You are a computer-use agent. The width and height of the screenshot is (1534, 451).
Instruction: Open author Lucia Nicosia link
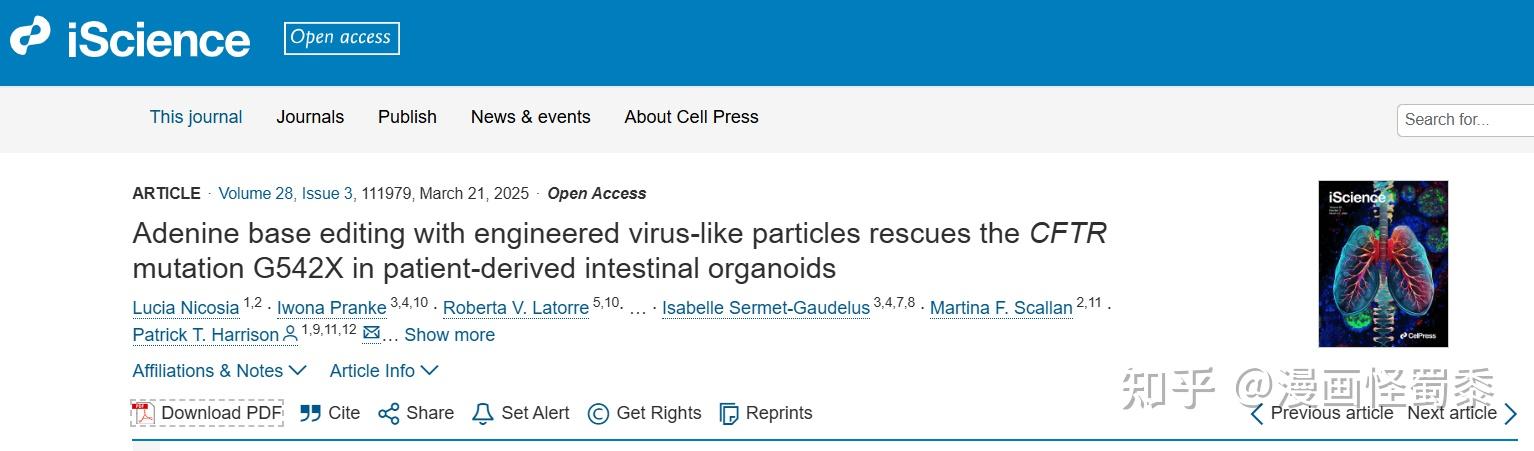[186, 308]
